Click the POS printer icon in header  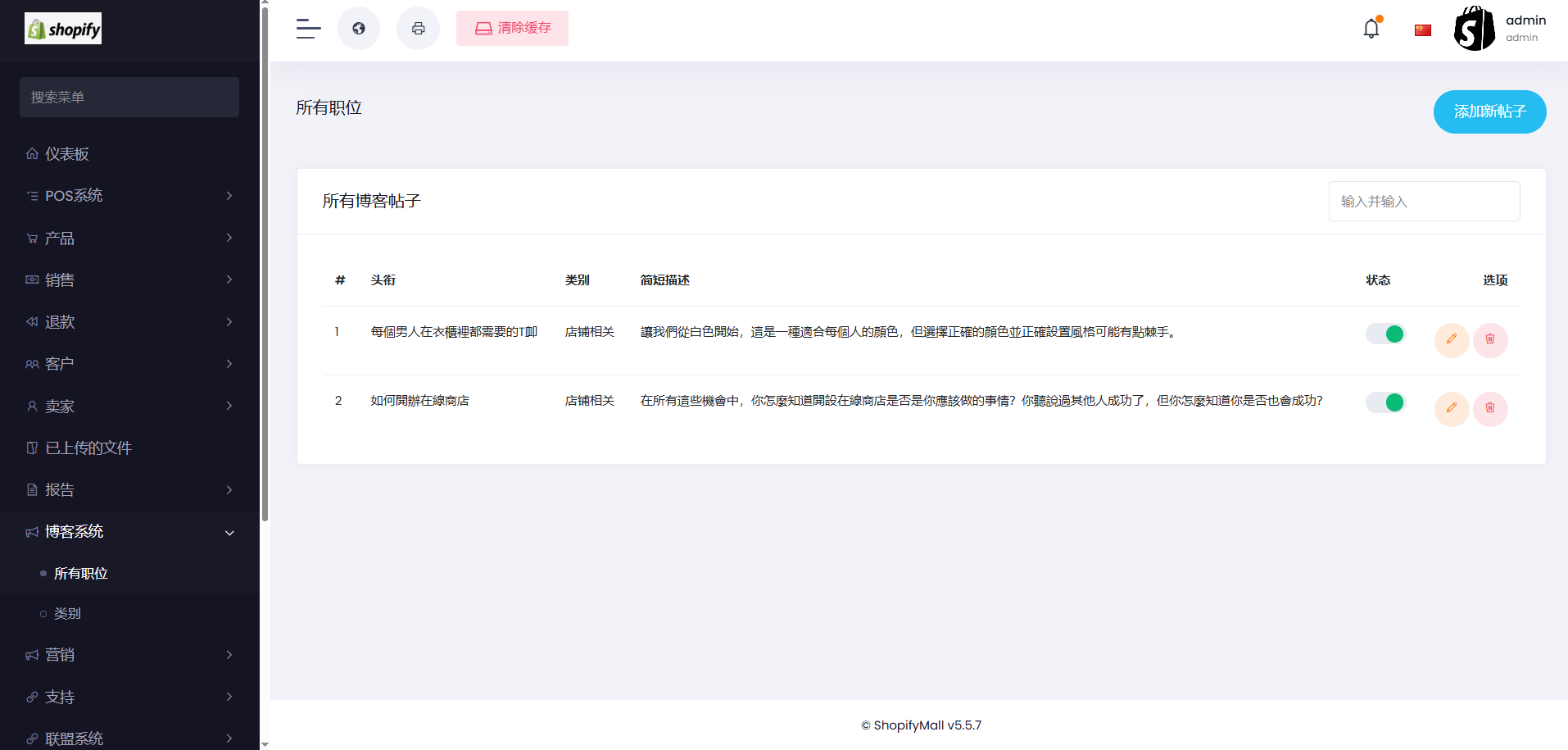click(x=418, y=29)
